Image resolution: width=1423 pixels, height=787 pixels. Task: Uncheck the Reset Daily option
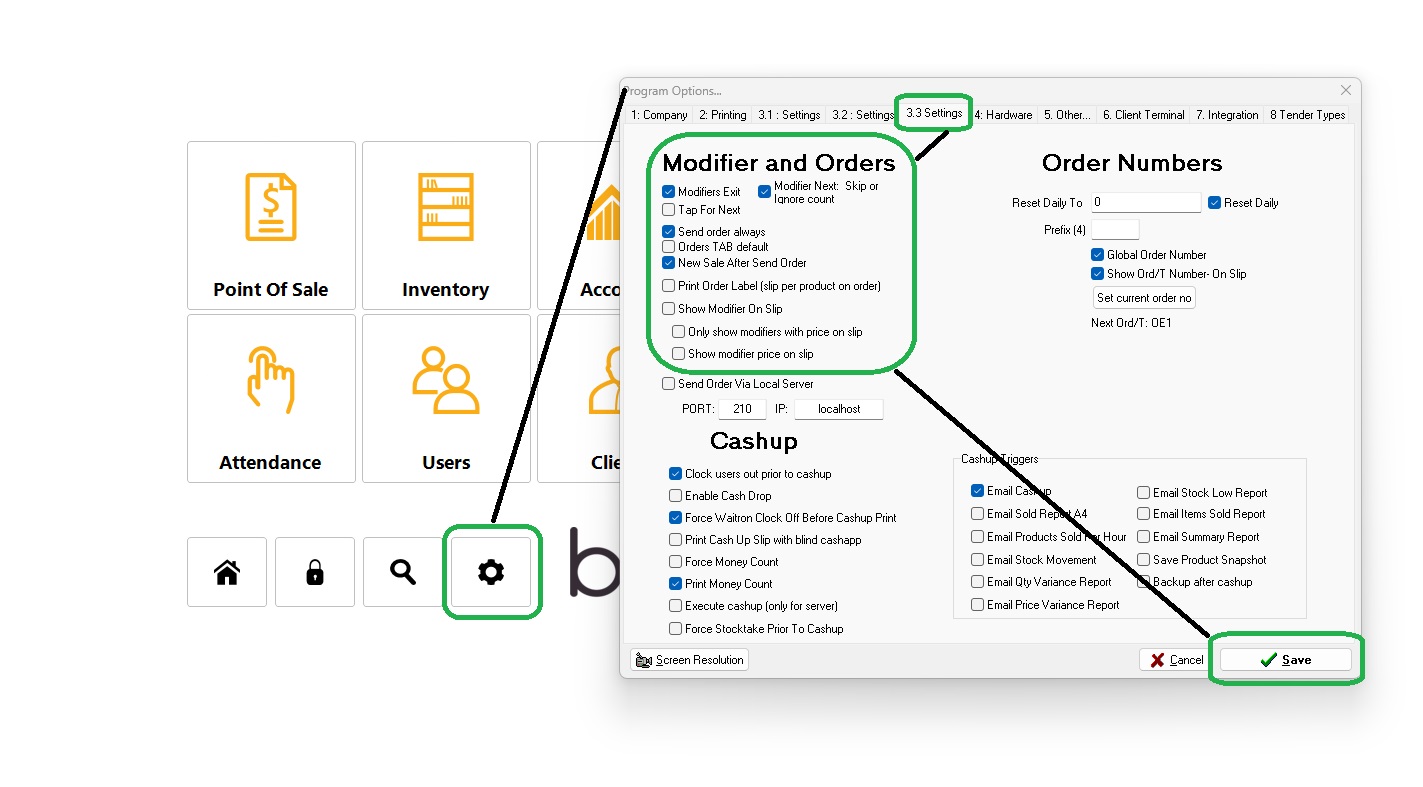(x=1214, y=202)
